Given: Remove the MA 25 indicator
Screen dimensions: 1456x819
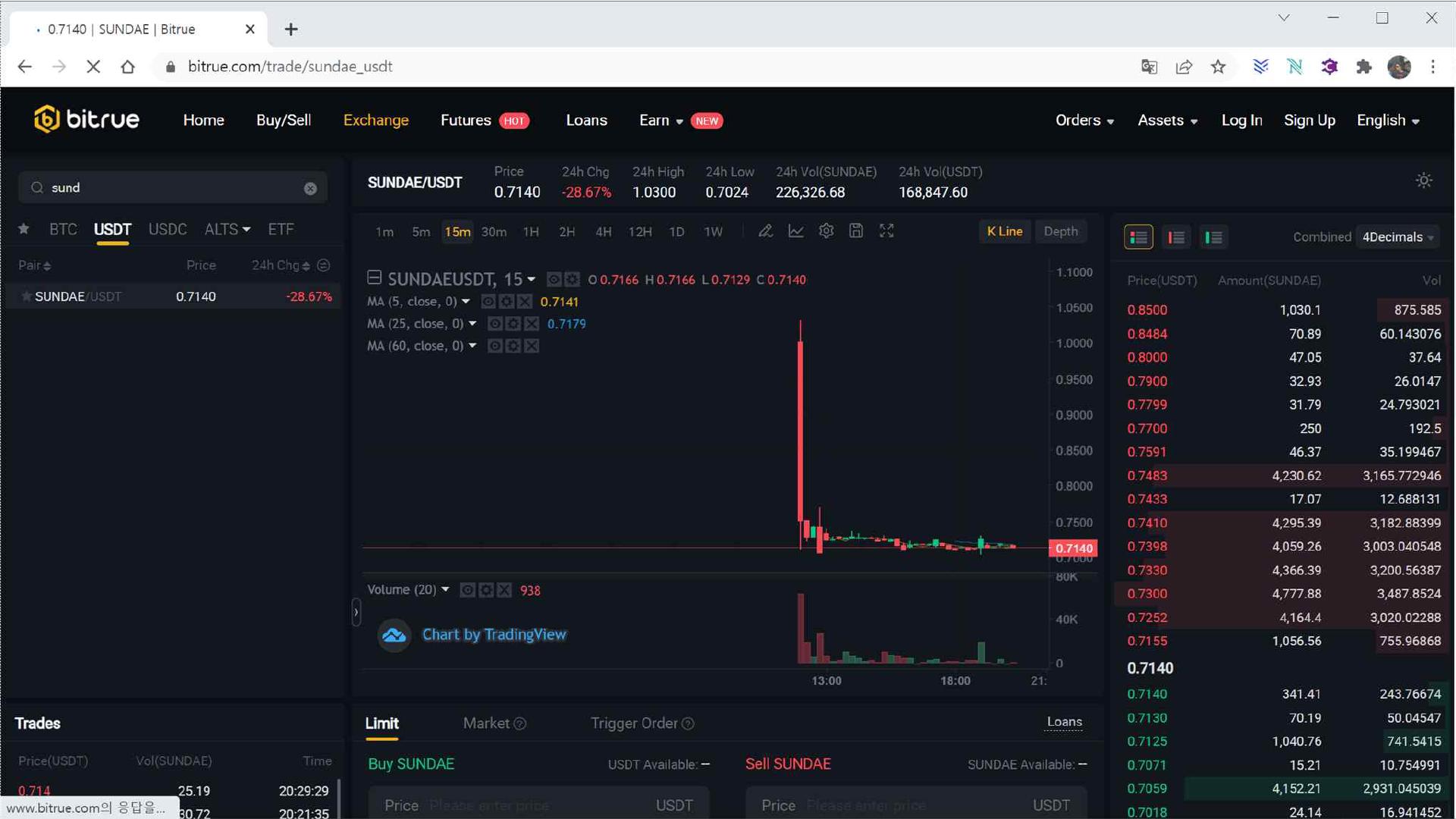Looking at the screenshot, I should [532, 323].
